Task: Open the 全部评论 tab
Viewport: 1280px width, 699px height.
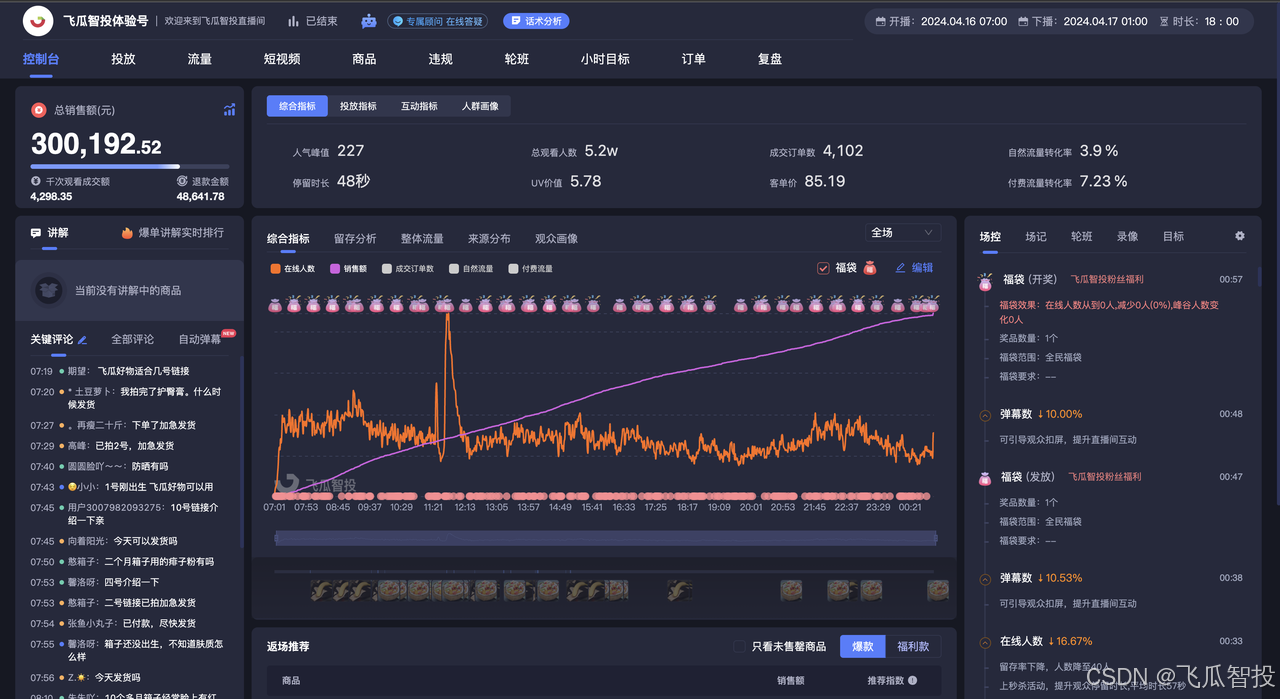Action: pyautogui.click(x=132, y=340)
